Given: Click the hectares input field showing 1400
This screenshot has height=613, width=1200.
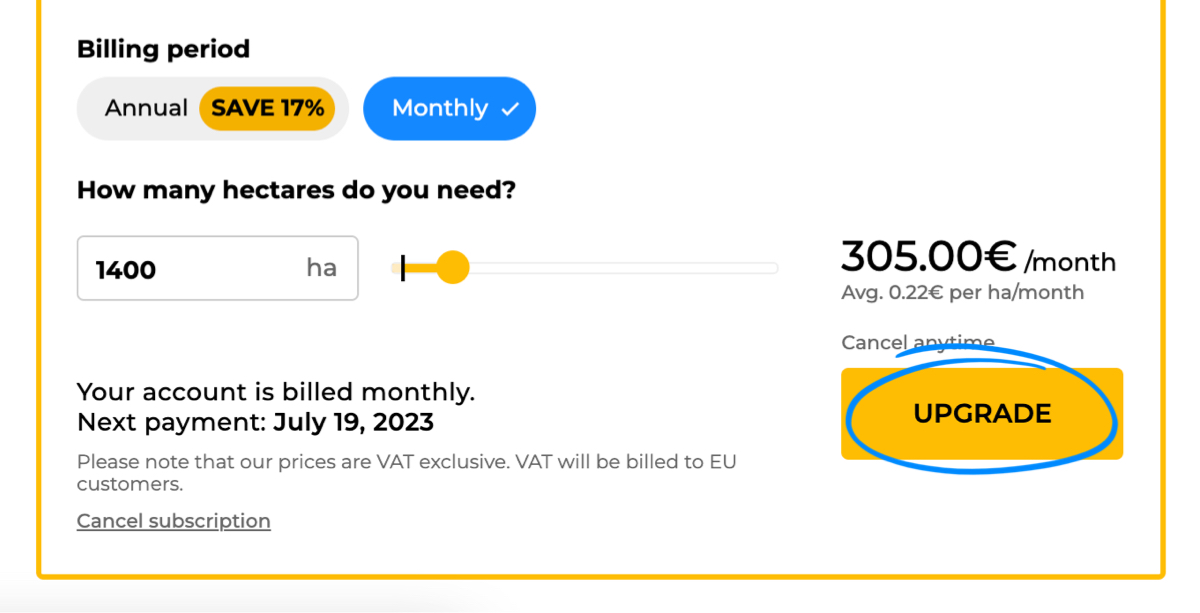Looking at the screenshot, I should pos(217,268).
